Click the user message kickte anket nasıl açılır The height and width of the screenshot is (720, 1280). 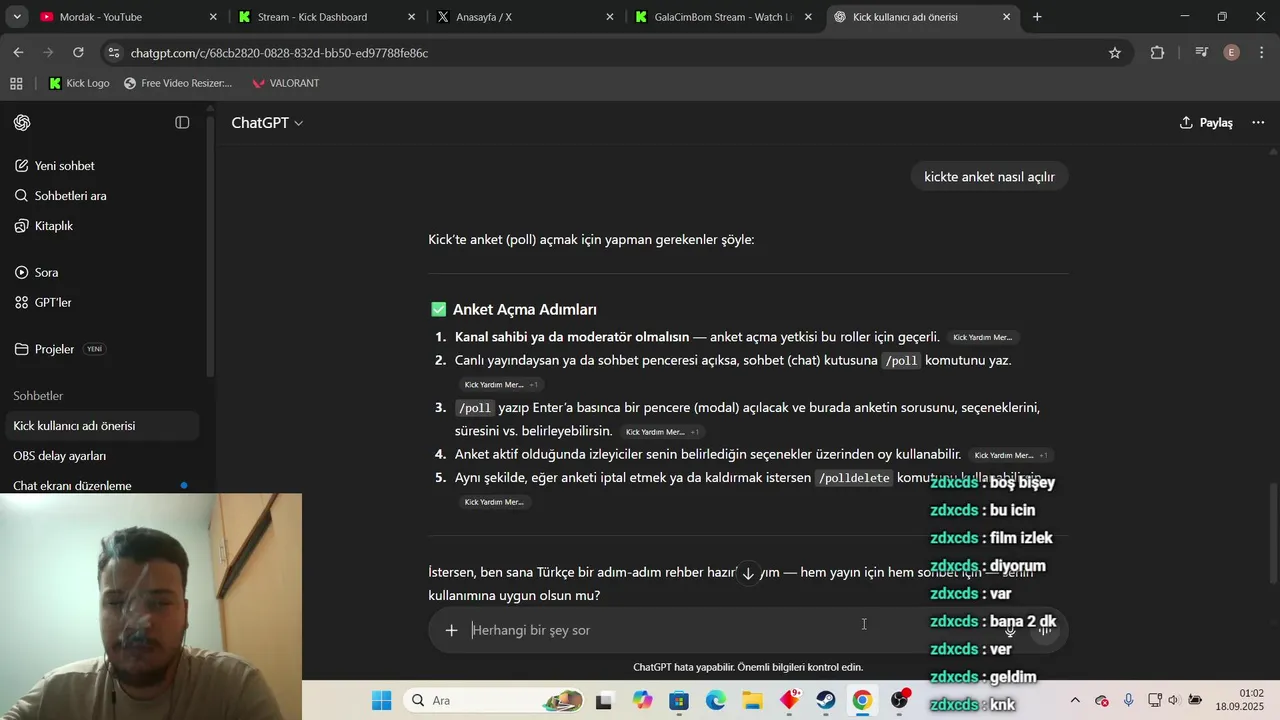pyautogui.click(x=989, y=177)
